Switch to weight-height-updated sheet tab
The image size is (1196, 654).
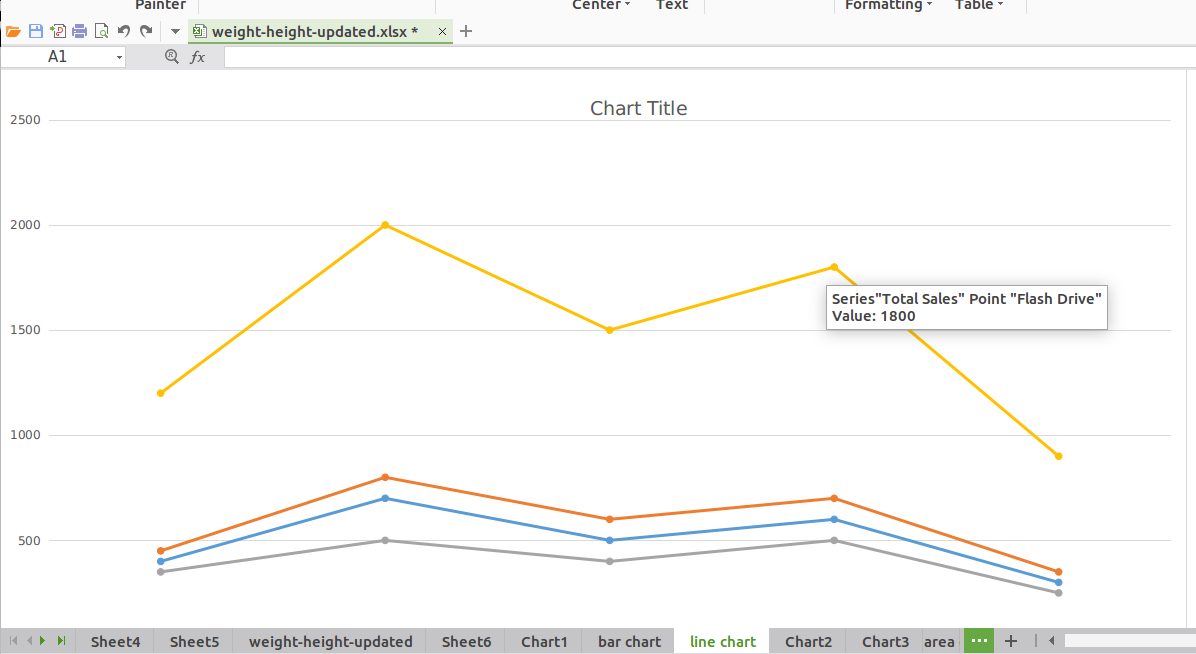point(330,642)
